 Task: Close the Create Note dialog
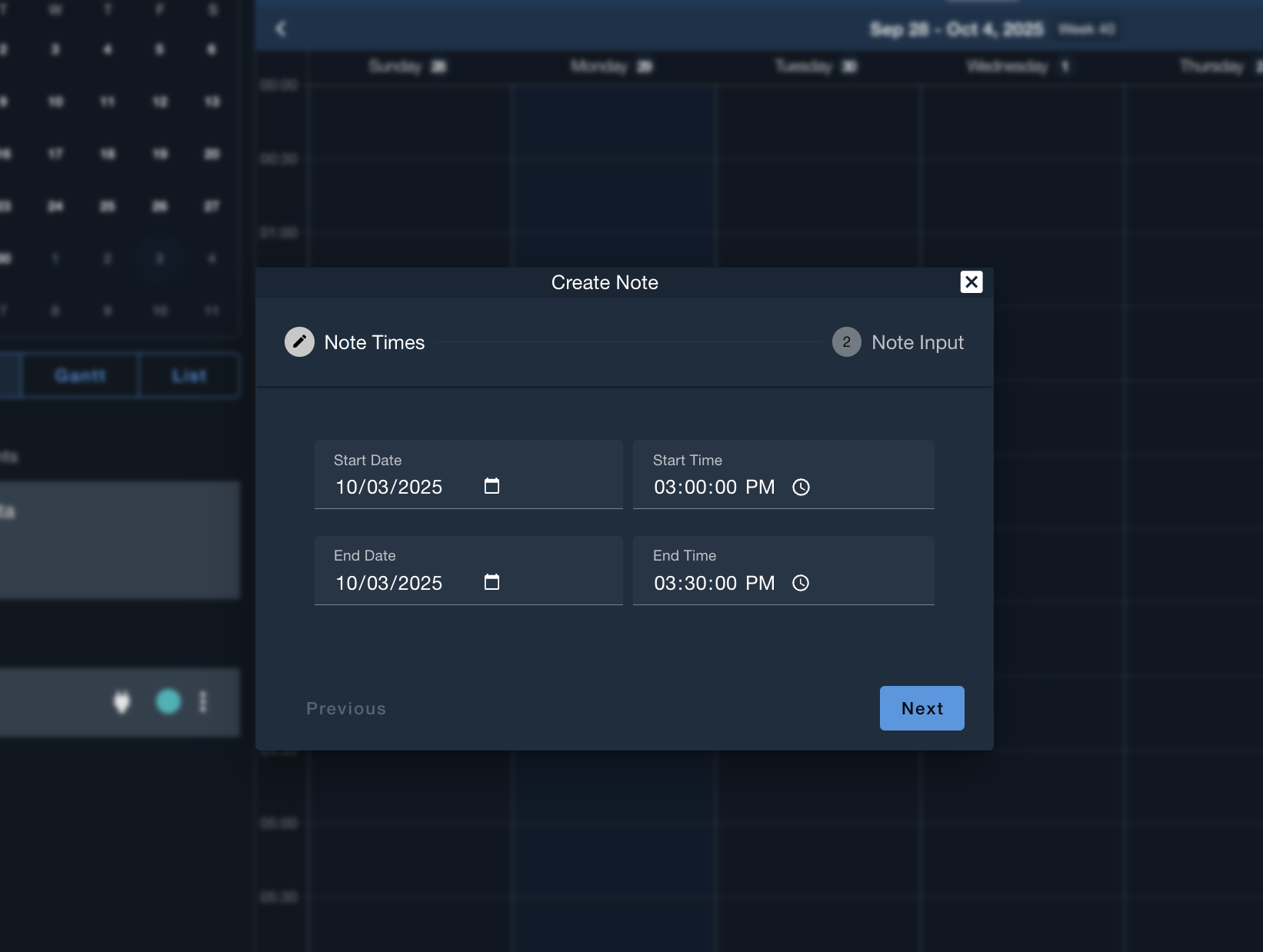tap(971, 282)
